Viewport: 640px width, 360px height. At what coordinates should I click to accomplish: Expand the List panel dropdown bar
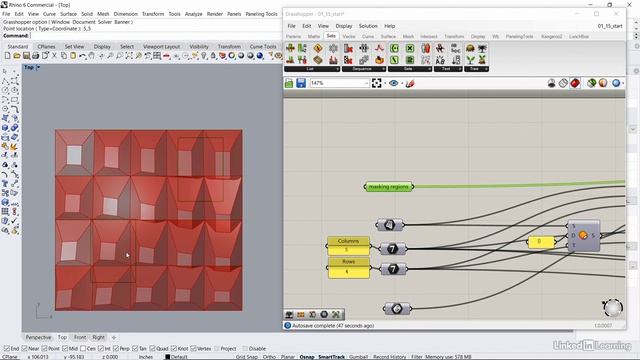point(312,69)
